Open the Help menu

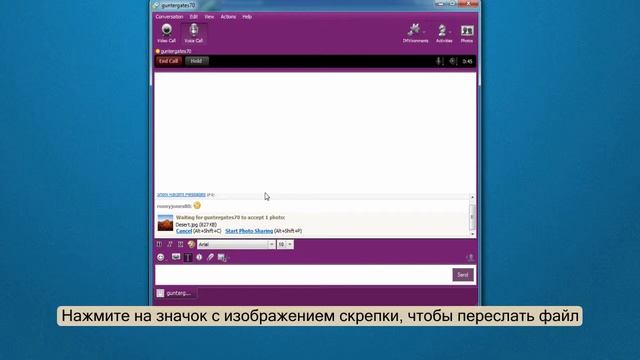[247, 17]
